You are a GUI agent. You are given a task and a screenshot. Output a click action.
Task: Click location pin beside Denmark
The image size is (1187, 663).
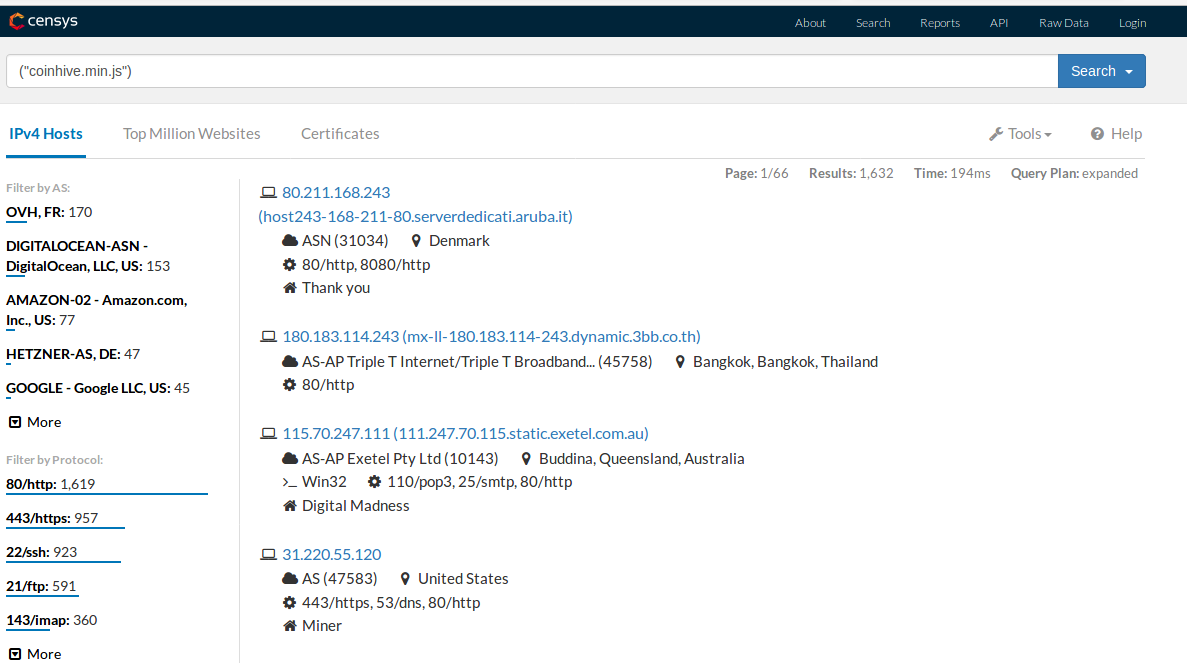point(416,241)
